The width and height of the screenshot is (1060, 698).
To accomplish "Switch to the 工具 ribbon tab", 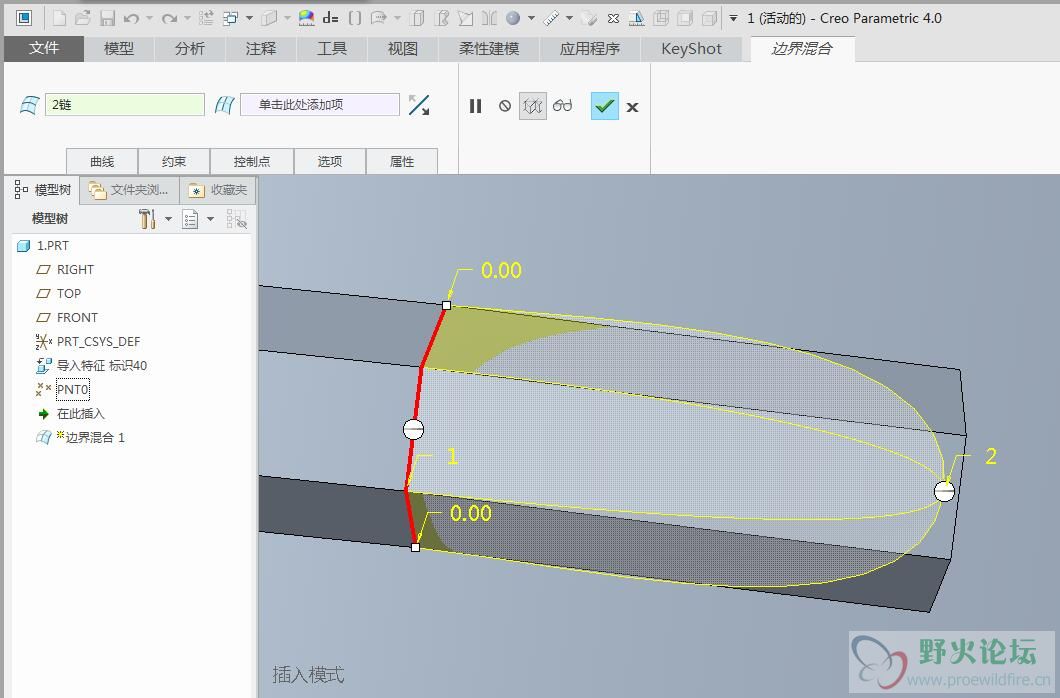I will point(332,49).
